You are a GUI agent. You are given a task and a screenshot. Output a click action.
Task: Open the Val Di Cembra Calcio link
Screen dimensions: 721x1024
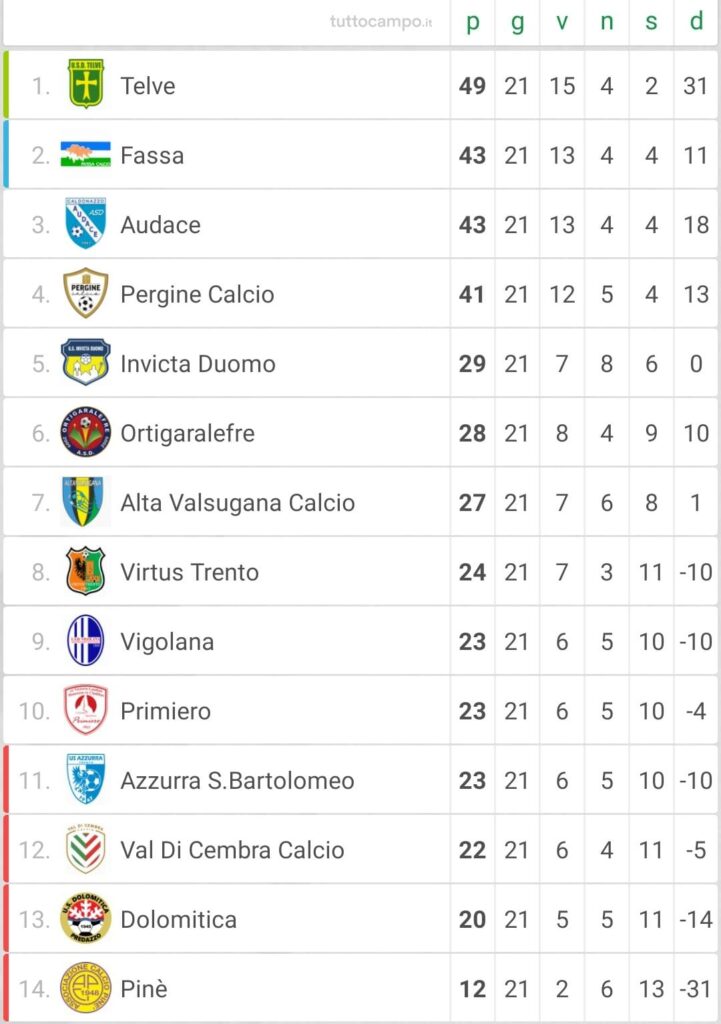[x=232, y=850]
